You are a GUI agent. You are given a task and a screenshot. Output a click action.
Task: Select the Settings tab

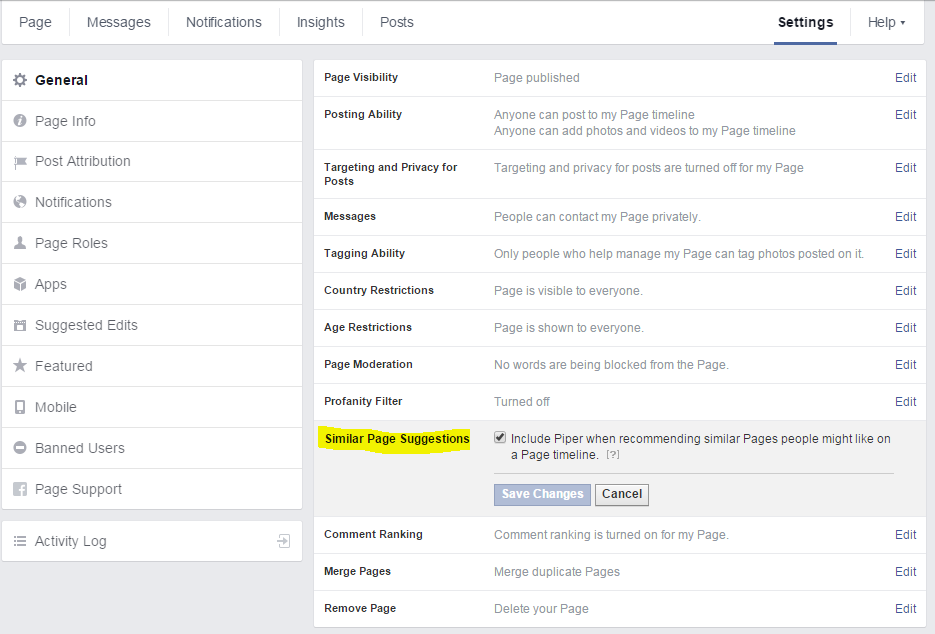806,23
